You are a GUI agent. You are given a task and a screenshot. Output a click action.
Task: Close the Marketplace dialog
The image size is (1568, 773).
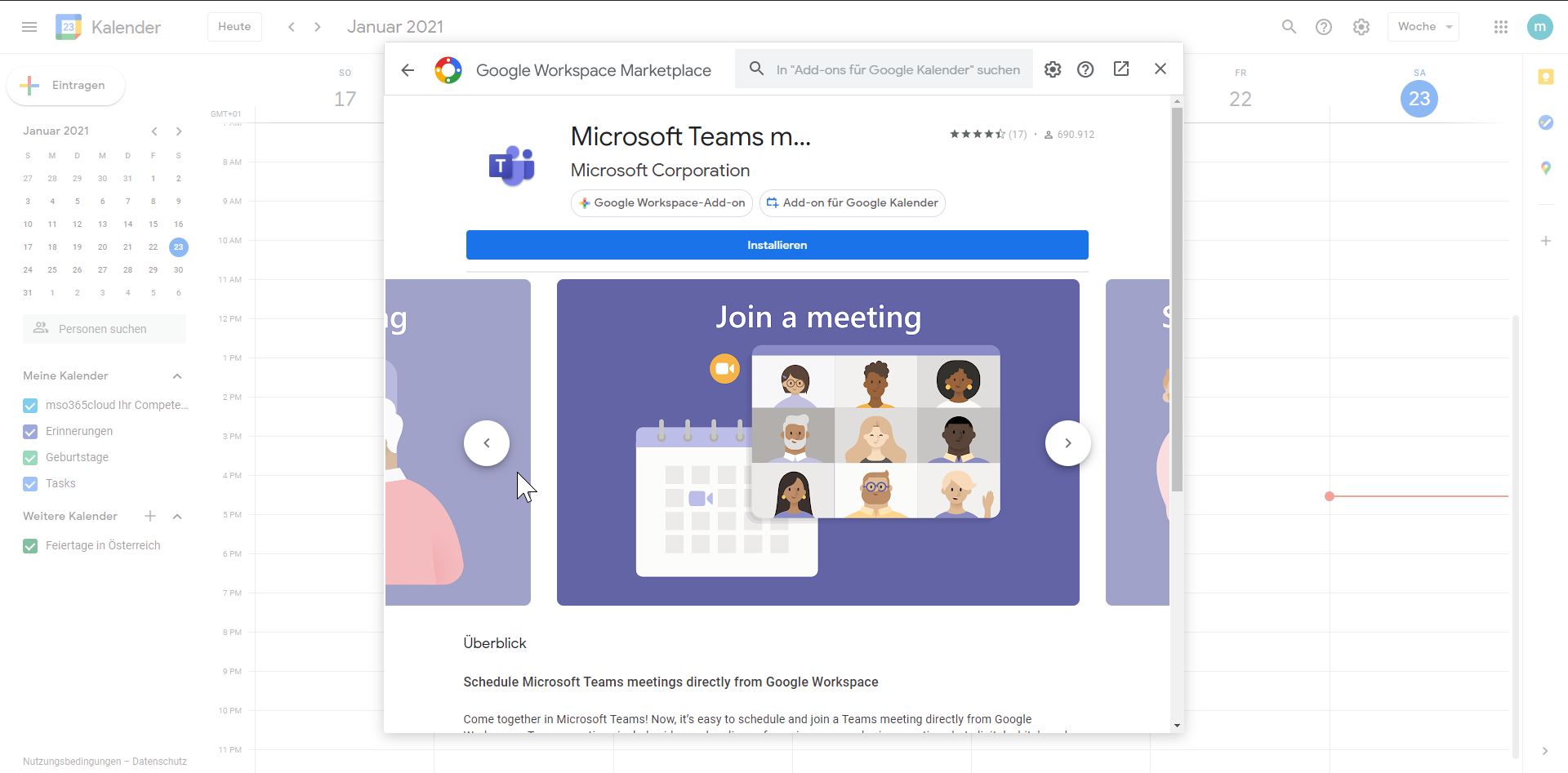click(x=1160, y=69)
